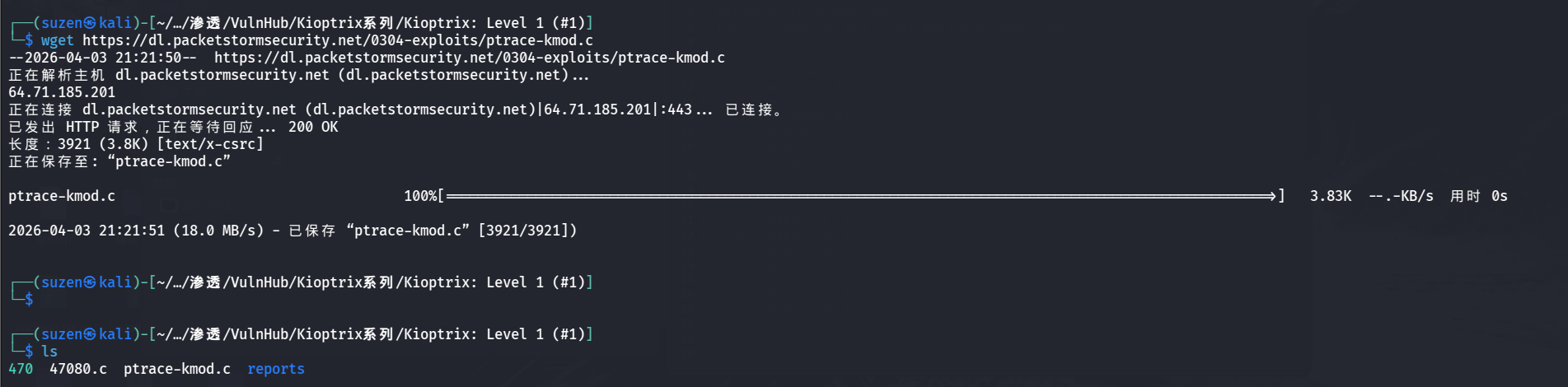Click the [3921/3921] byte count

coord(527,231)
